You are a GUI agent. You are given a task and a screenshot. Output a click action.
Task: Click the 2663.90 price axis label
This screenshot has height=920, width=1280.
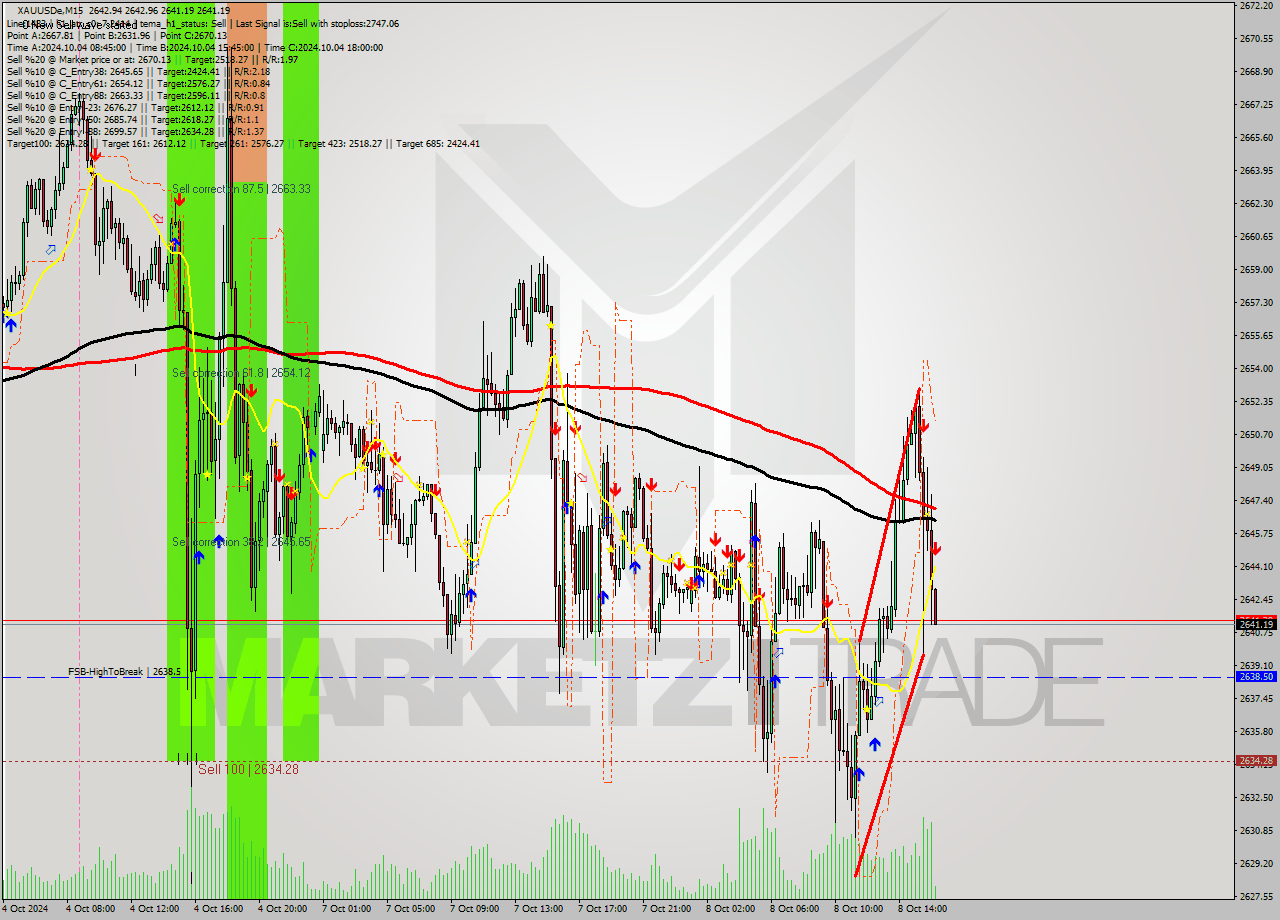tap(1256, 171)
